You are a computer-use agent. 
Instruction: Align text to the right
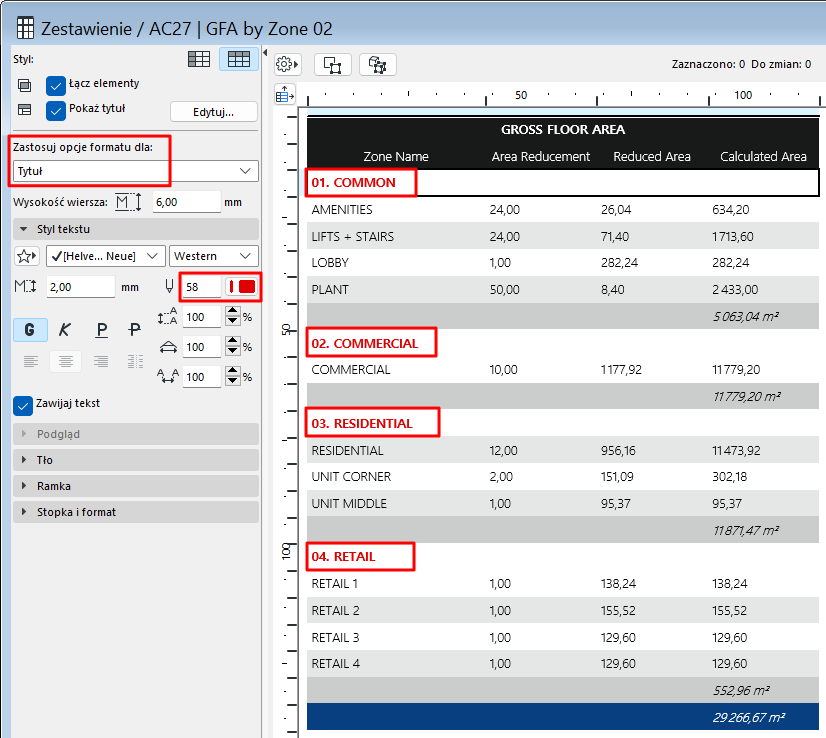(x=100, y=361)
